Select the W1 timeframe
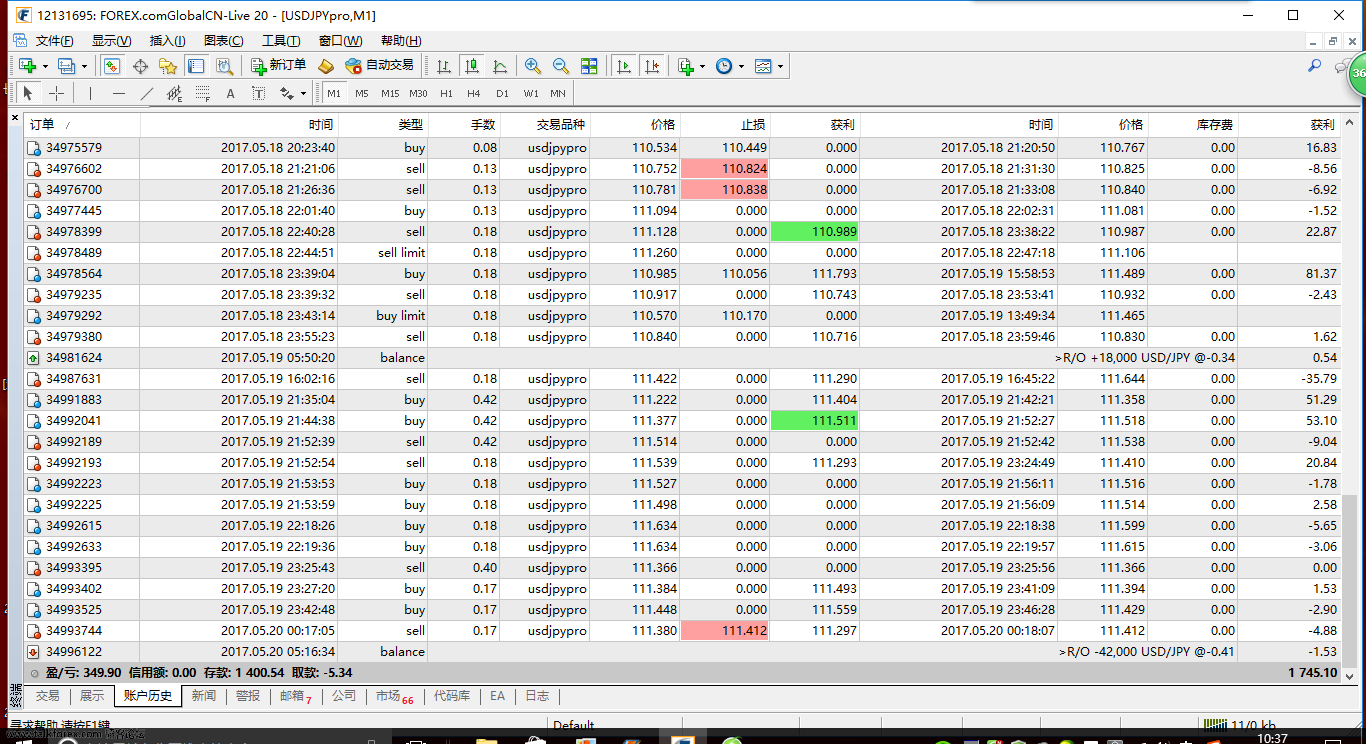Viewport: 1366px width, 744px height. 531,93
